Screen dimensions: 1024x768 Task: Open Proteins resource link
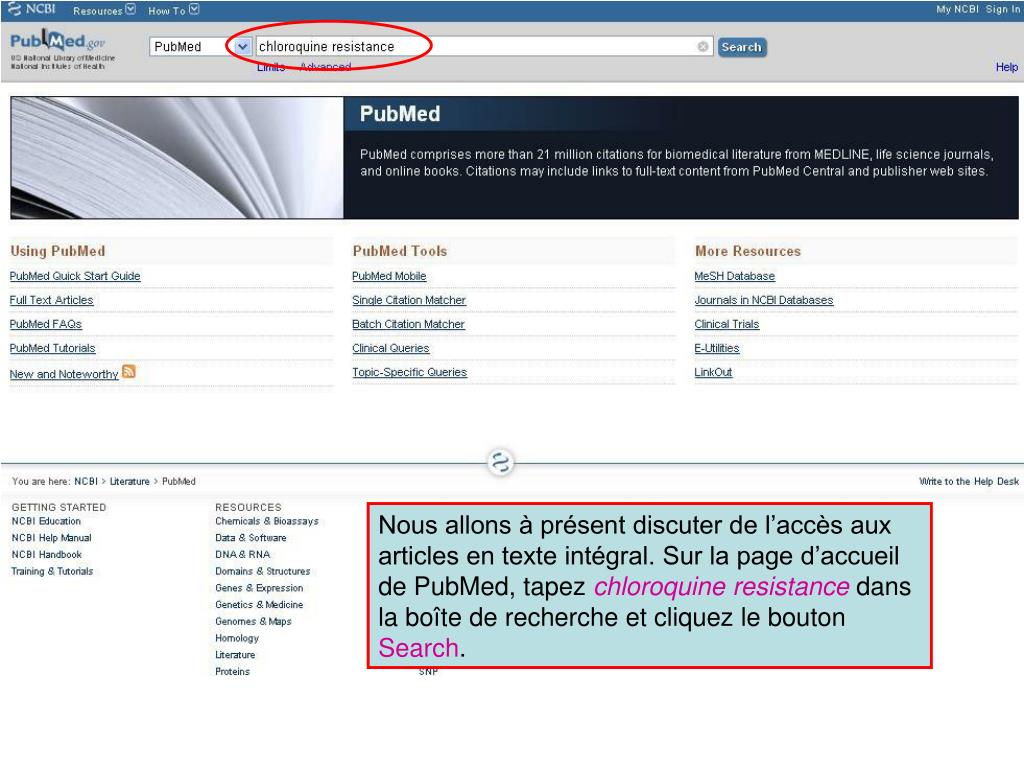point(232,671)
